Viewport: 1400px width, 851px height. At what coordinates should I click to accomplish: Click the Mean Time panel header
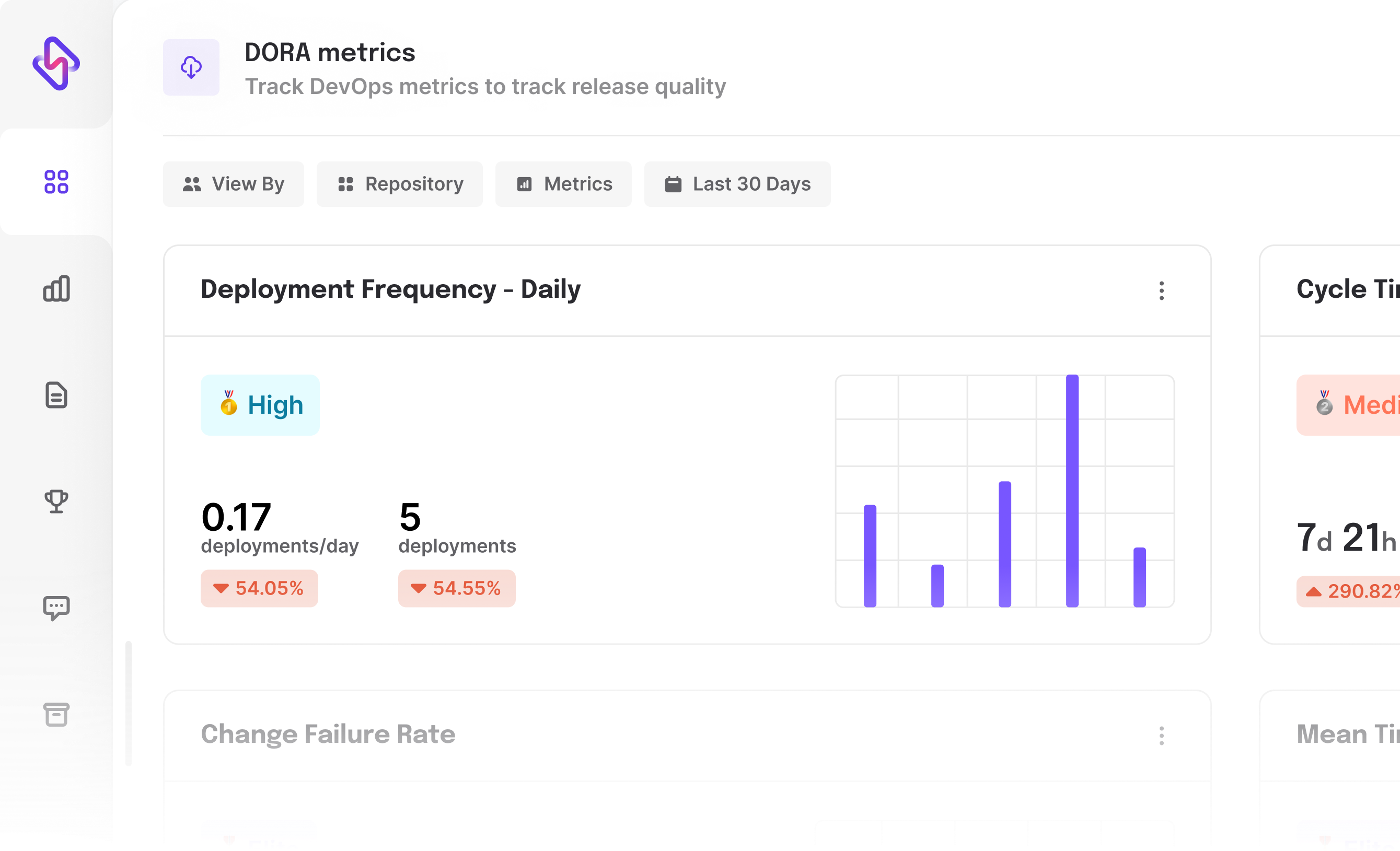pos(1349,733)
